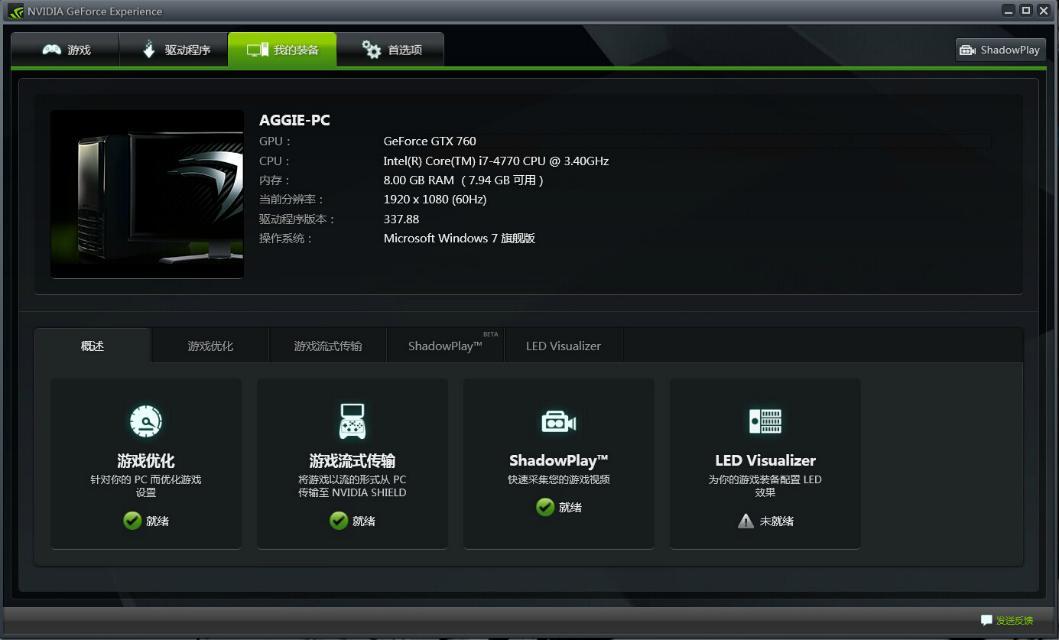Click the Intel Core i7-4770 CPU value

pyautogui.click(x=496, y=161)
